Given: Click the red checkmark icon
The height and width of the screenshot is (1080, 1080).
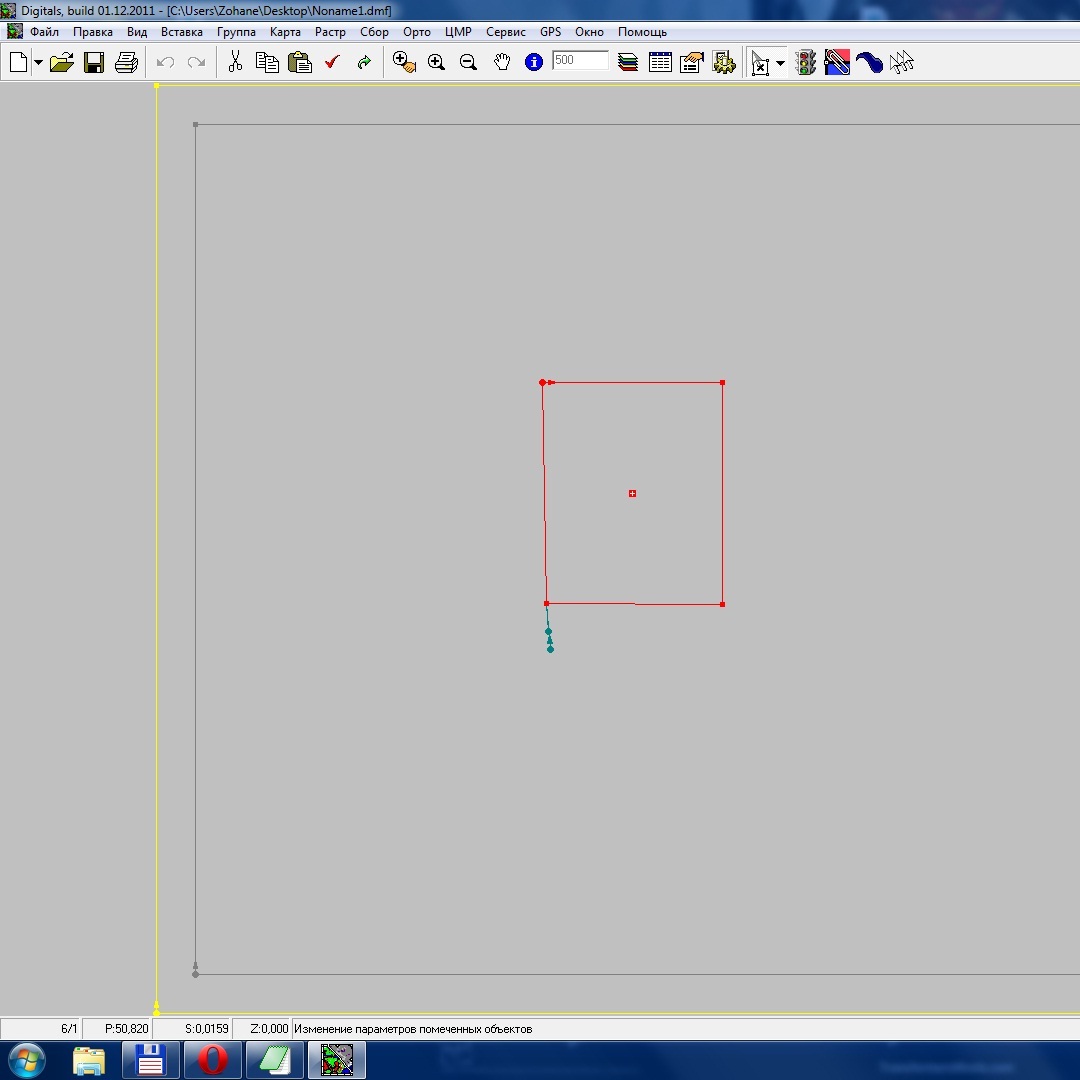Looking at the screenshot, I should tap(332, 62).
